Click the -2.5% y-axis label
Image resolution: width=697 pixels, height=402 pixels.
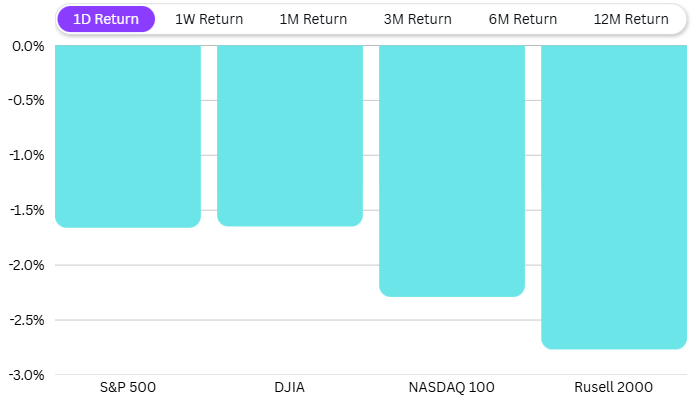click(x=27, y=320)
